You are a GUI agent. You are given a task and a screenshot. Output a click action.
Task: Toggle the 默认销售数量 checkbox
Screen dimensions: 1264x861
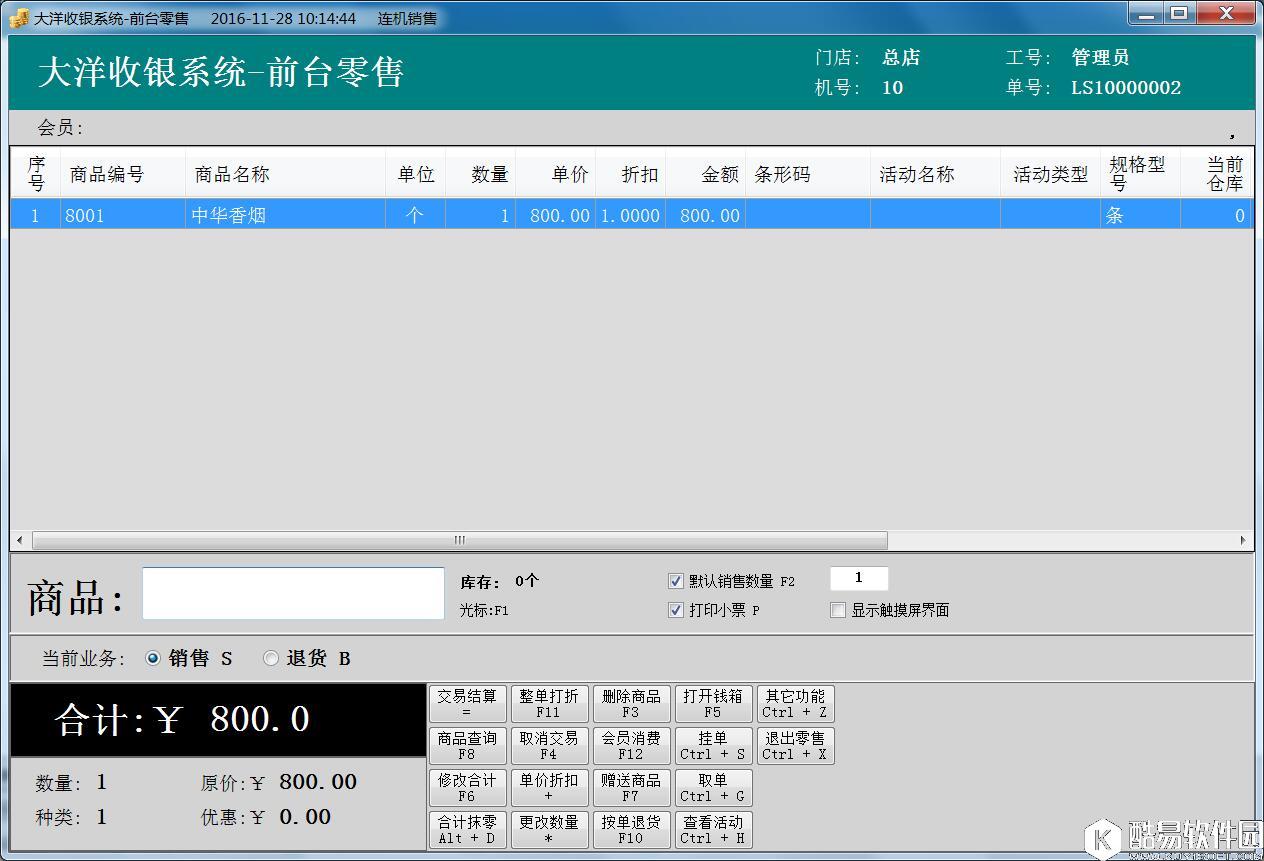pyautogui.click(x=676, y=581)
